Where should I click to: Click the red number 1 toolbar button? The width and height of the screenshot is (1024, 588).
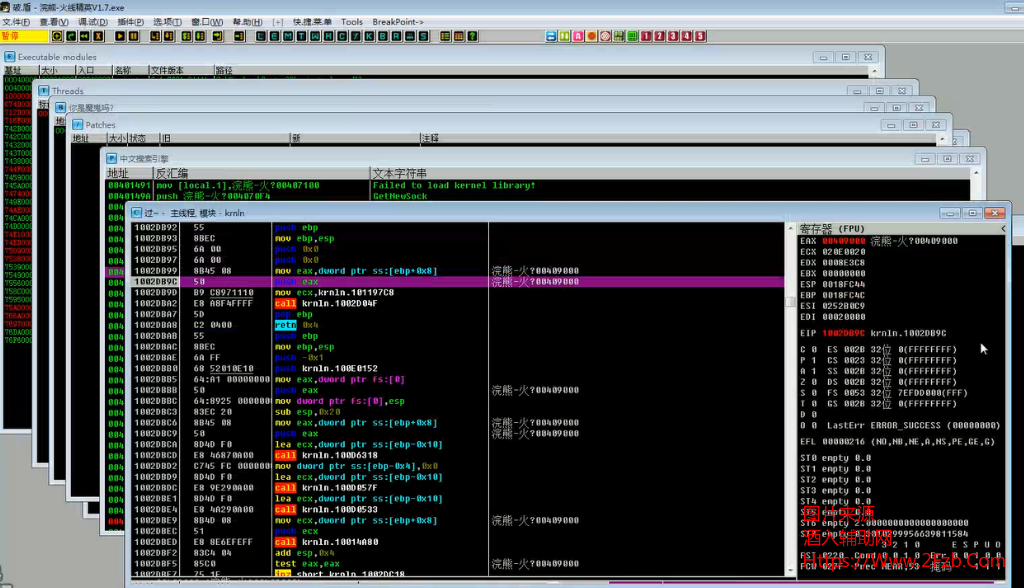point(646,36)
